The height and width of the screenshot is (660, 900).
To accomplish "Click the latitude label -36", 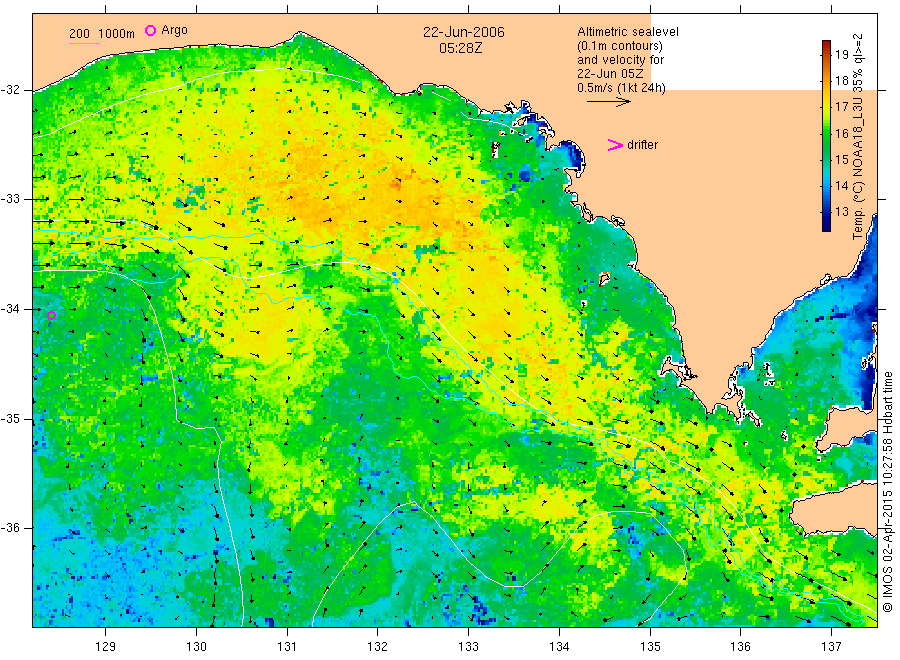I will [10, 527].
